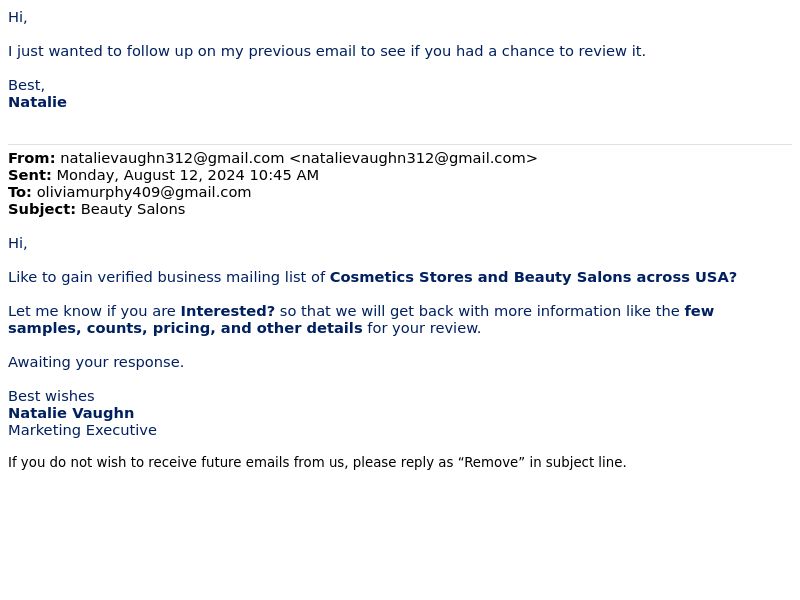Click the "From:" header label
800x600 pixels.
point(32,158)
